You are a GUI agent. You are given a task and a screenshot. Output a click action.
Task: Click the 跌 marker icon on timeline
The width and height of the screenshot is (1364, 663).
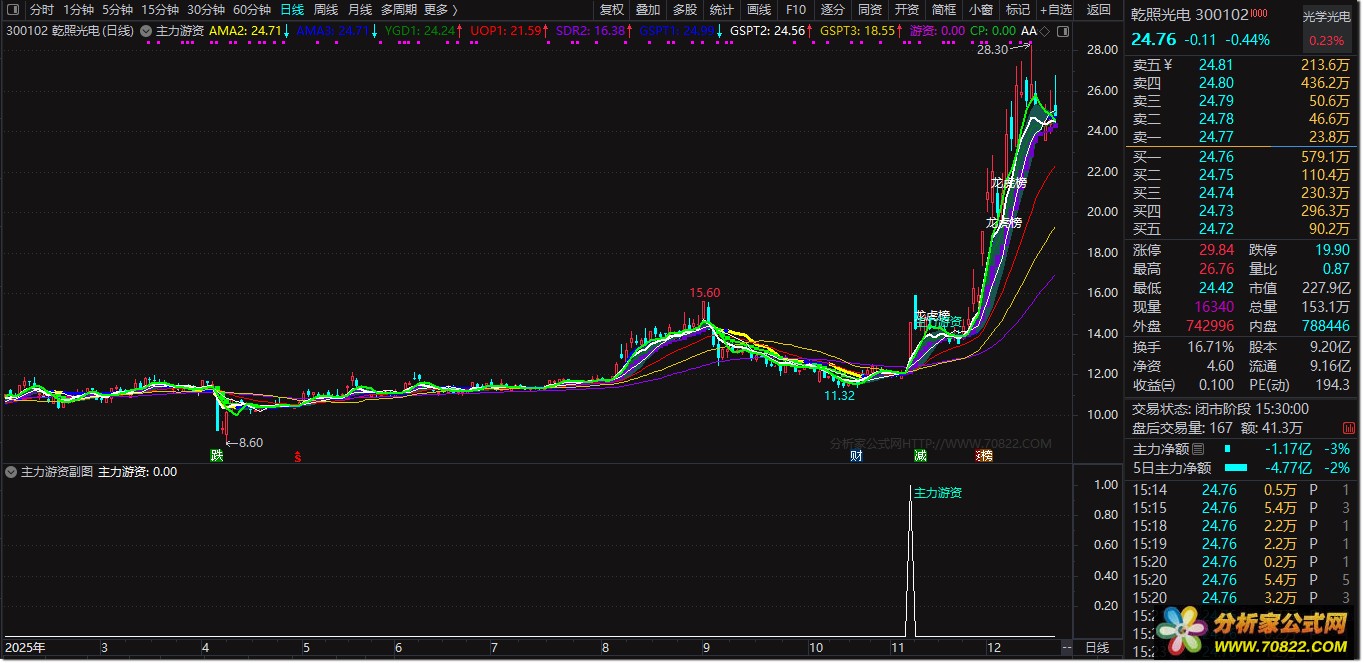pyautogui.click(x=217, y=456)
